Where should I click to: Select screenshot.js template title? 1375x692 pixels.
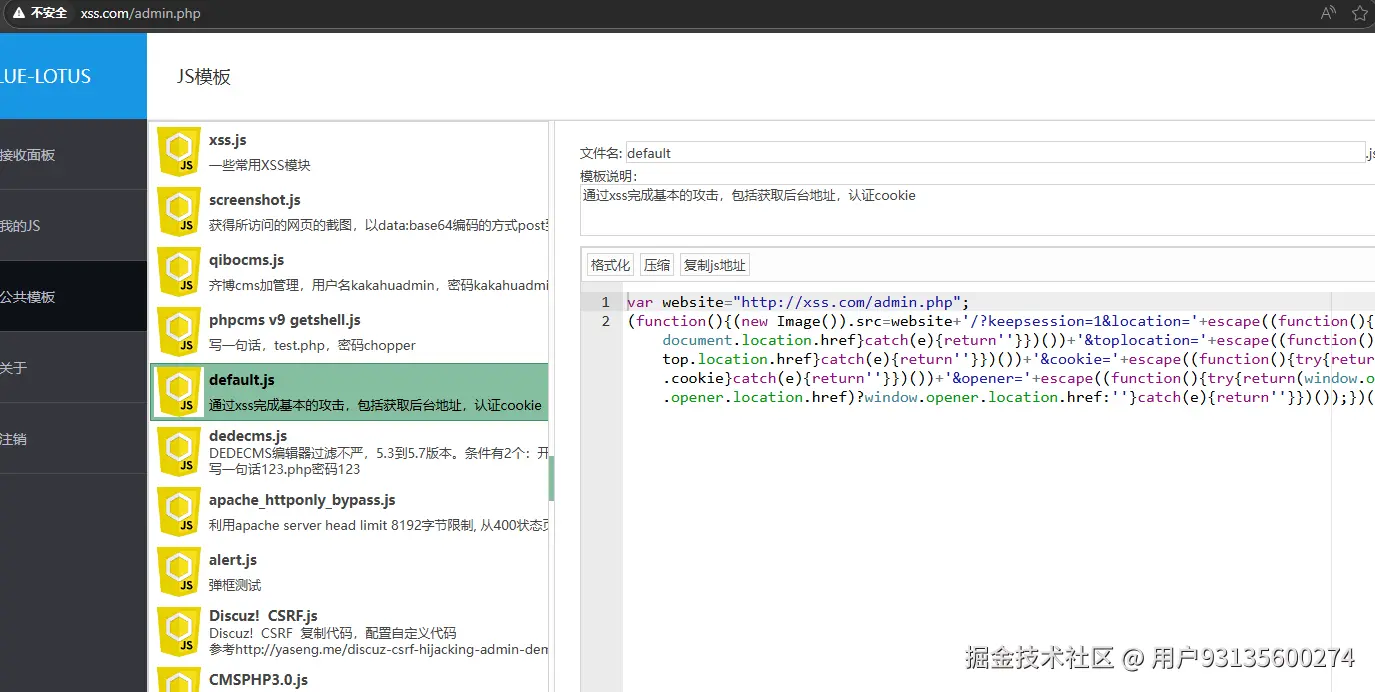[255, 200]
